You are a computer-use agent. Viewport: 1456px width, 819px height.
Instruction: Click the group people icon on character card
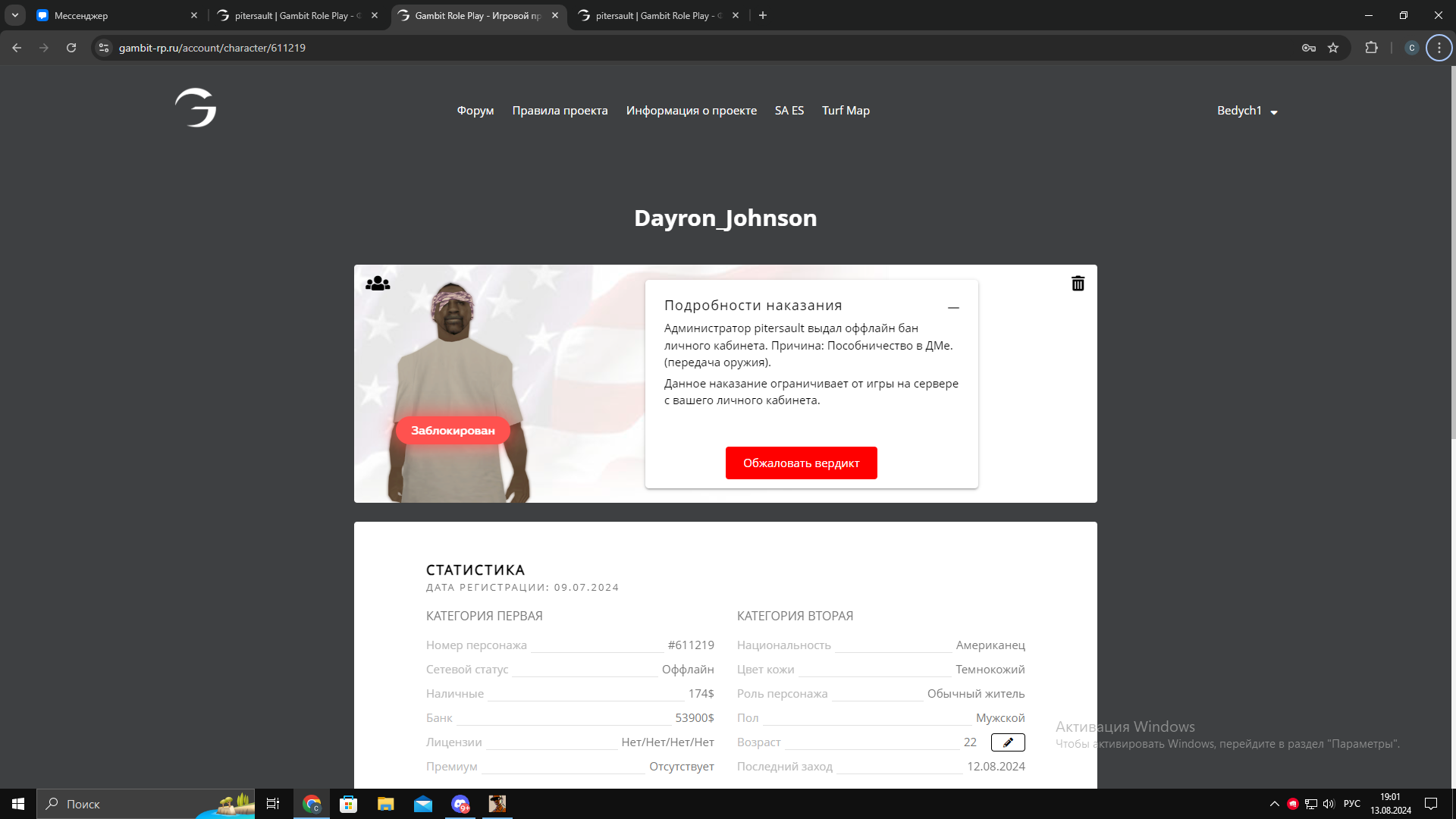(x=378, y=284)
